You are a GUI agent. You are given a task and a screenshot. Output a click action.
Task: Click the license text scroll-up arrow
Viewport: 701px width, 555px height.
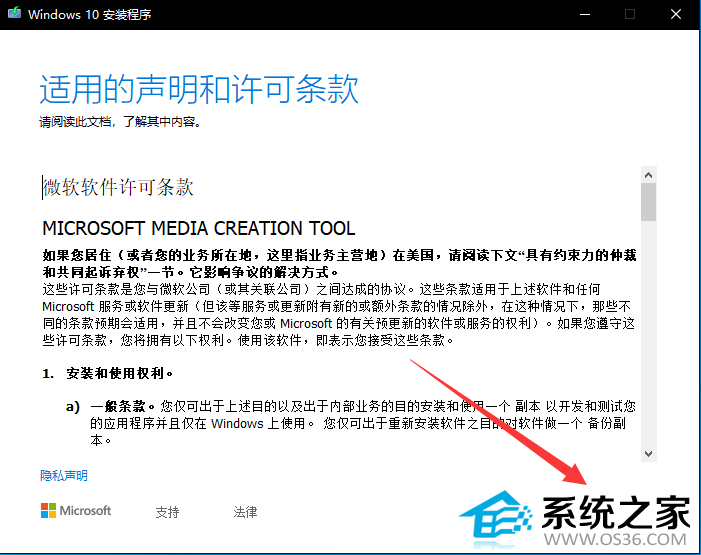[648, 175]
